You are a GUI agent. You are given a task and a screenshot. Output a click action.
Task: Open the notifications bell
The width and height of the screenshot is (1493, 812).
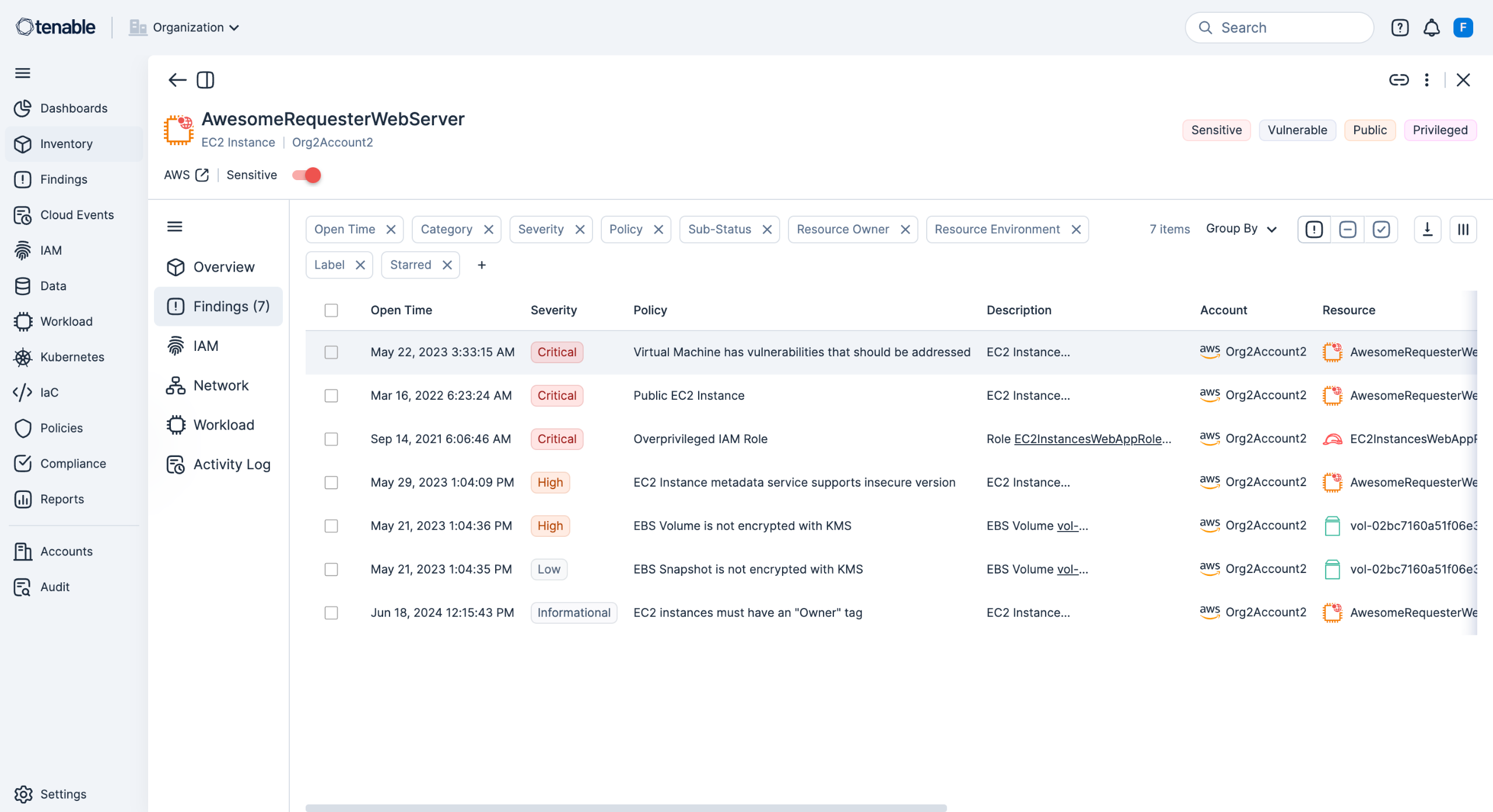[1431, 27]
